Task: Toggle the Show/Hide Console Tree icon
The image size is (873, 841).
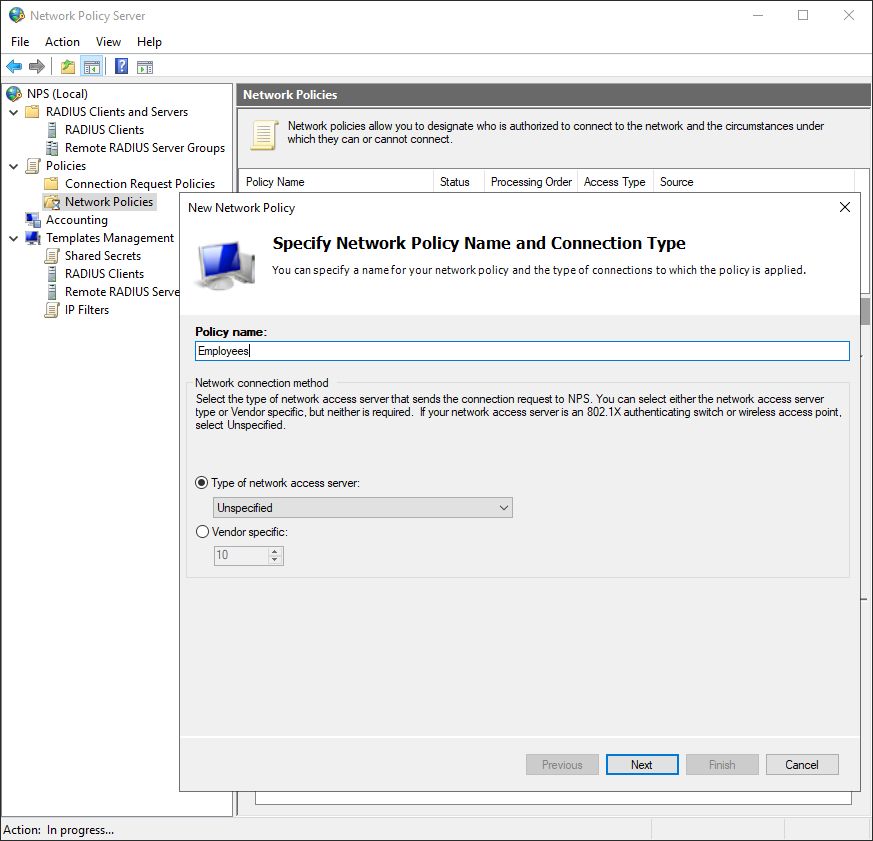Action: [x=92, y=67]
